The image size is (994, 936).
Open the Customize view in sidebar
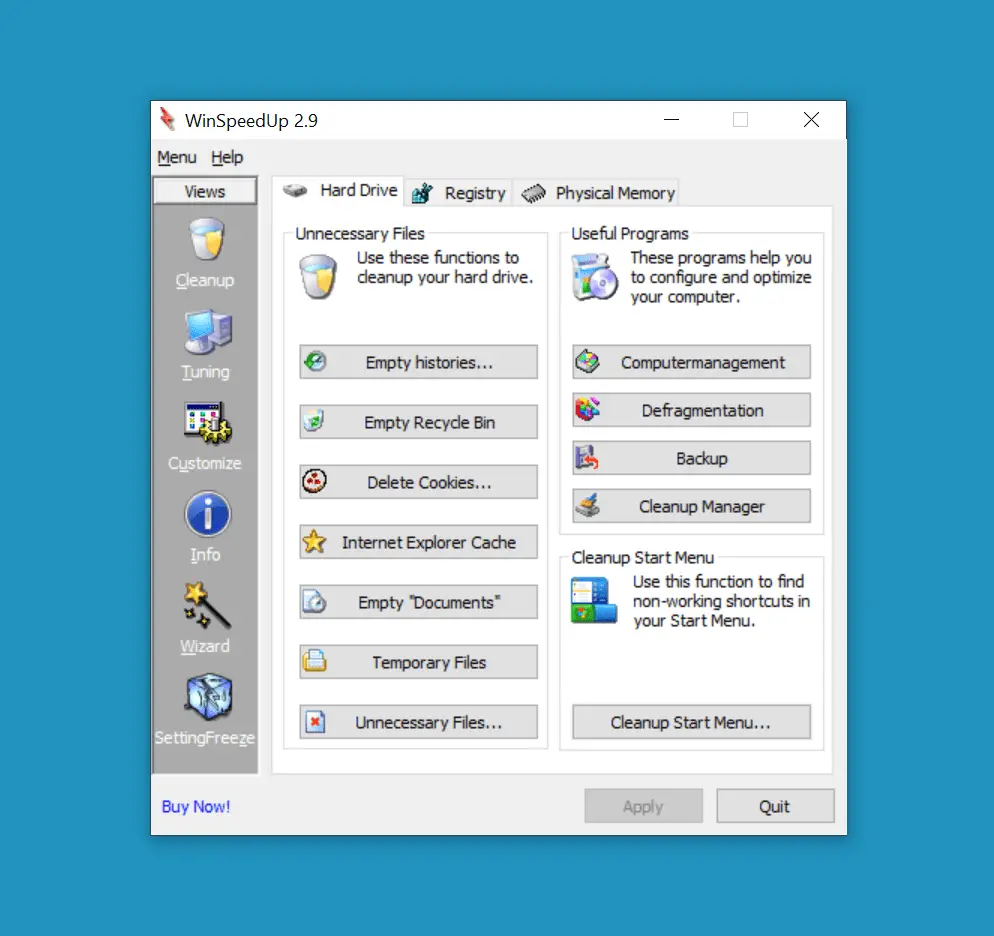205,436
